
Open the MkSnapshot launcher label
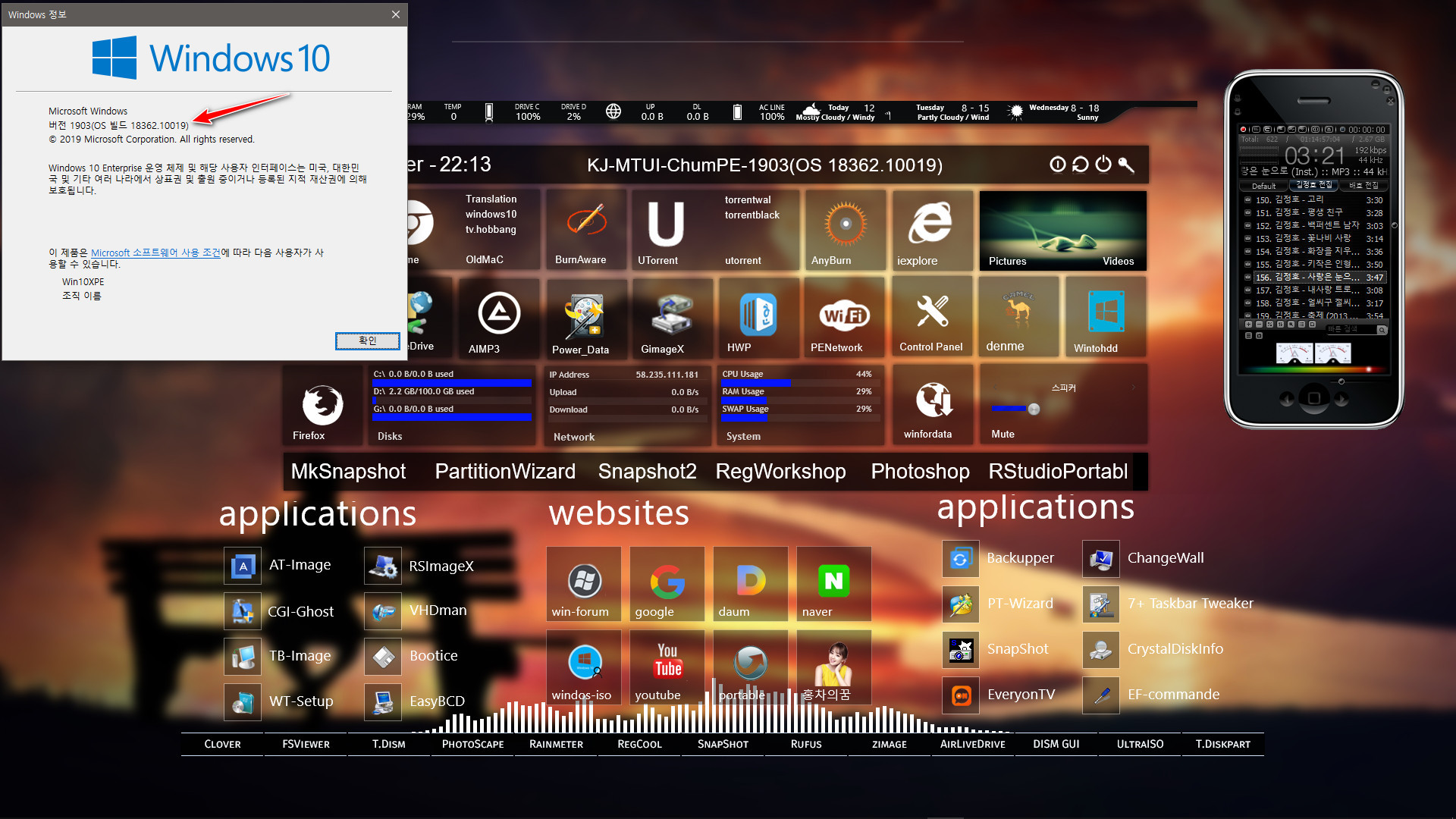(349, 472)
